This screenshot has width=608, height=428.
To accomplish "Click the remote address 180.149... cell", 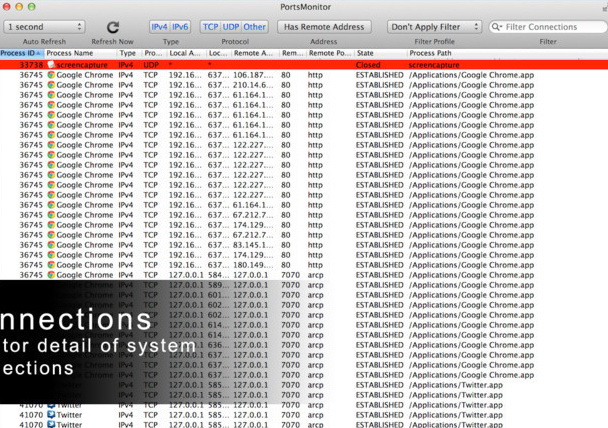I will [253, 265].
